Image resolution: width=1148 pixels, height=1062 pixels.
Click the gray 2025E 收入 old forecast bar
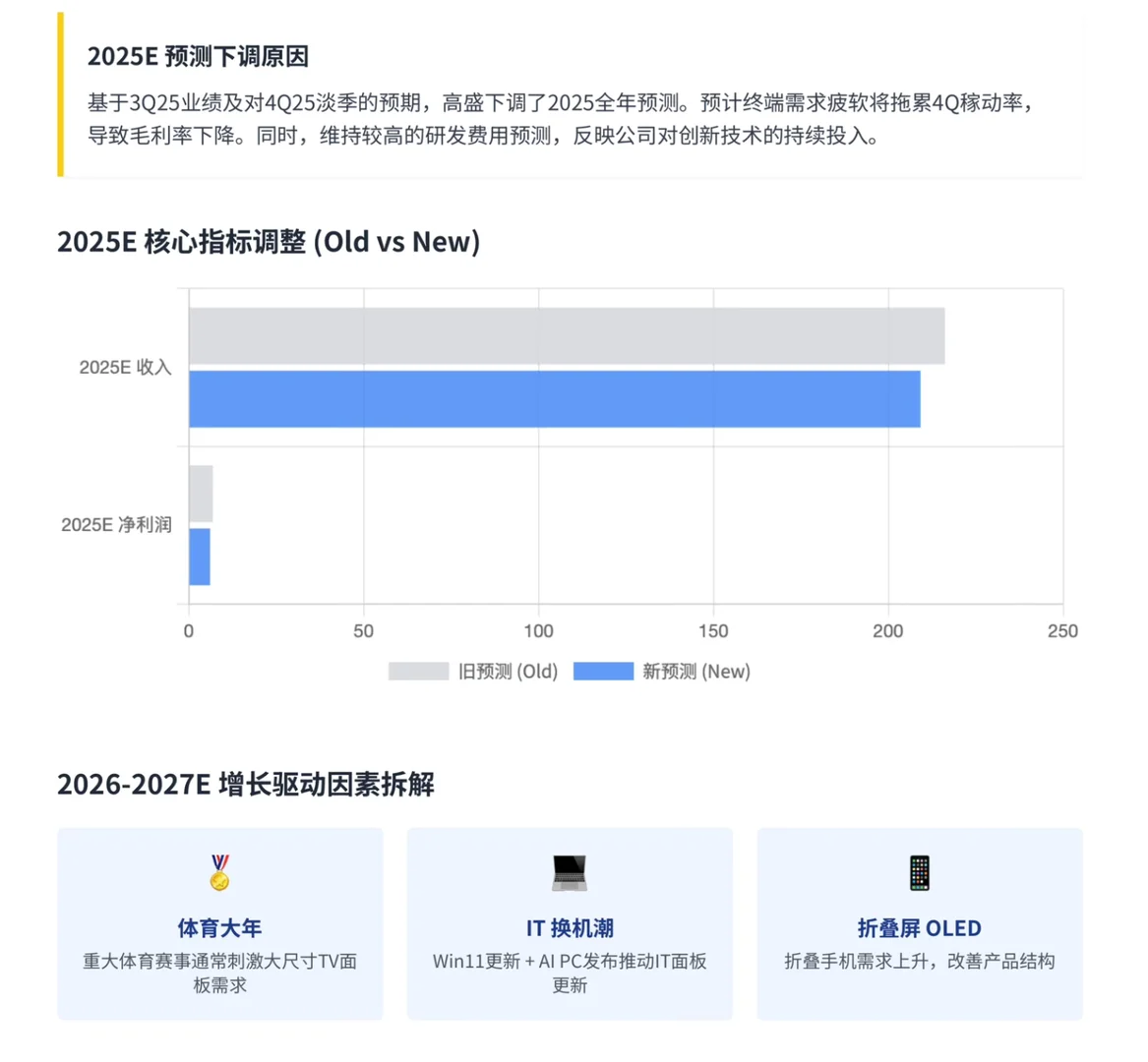coord(567,336)
